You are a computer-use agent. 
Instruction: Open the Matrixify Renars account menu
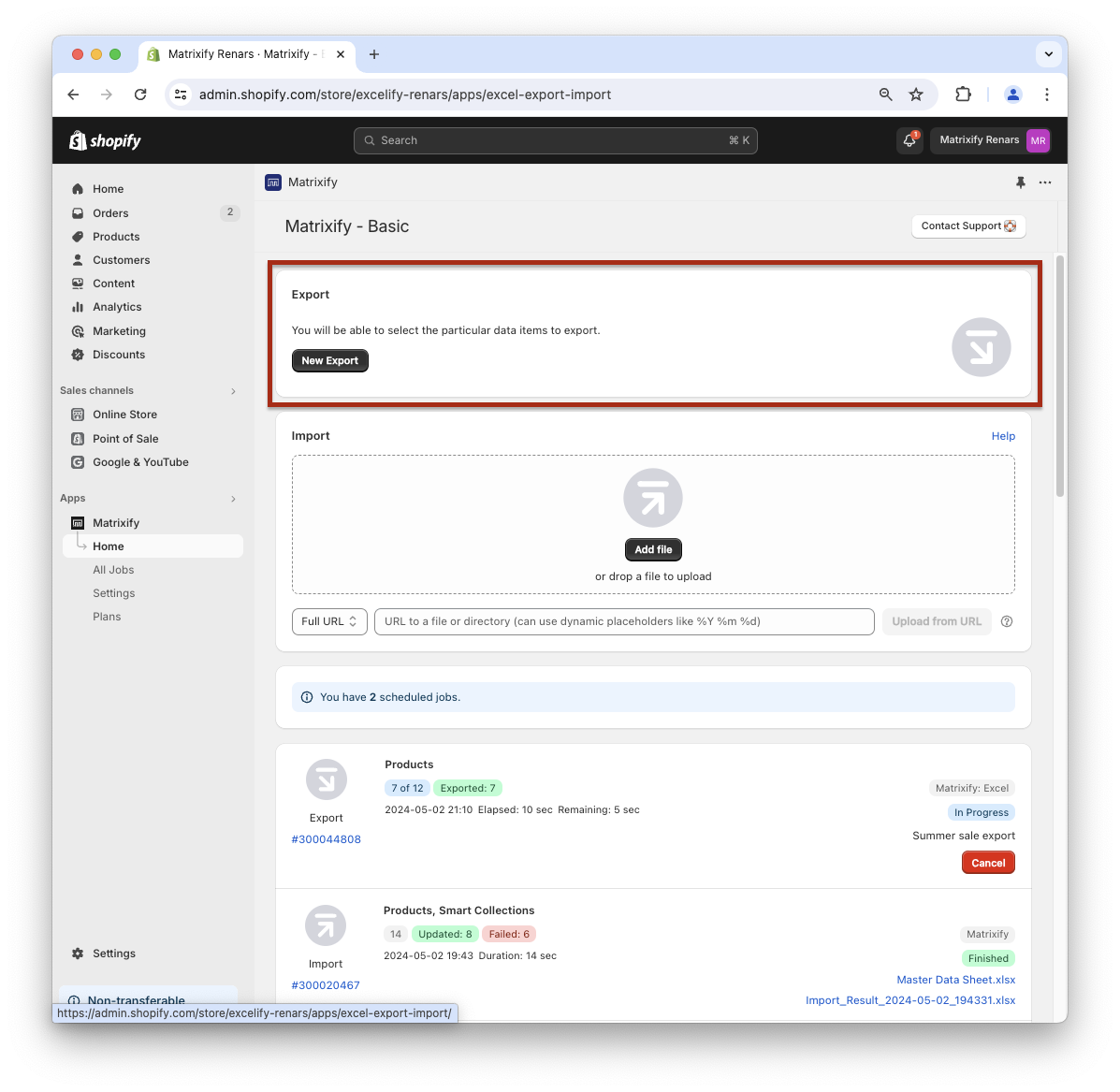[992, 140]
